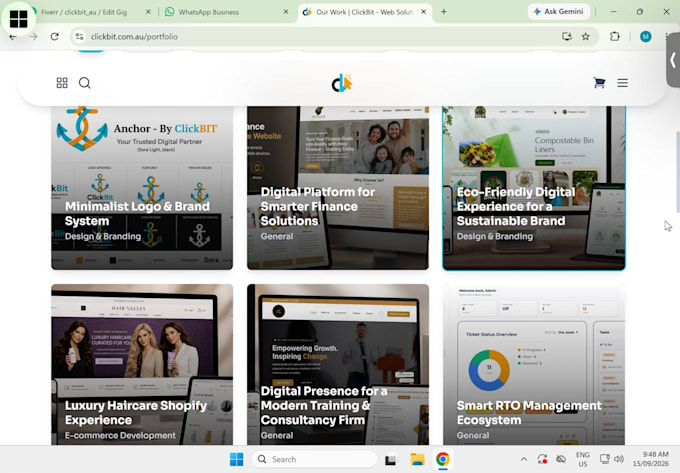The image size is (680, 473).
Task: Select Our Work ClickBit tab
Action: [363, 12]
